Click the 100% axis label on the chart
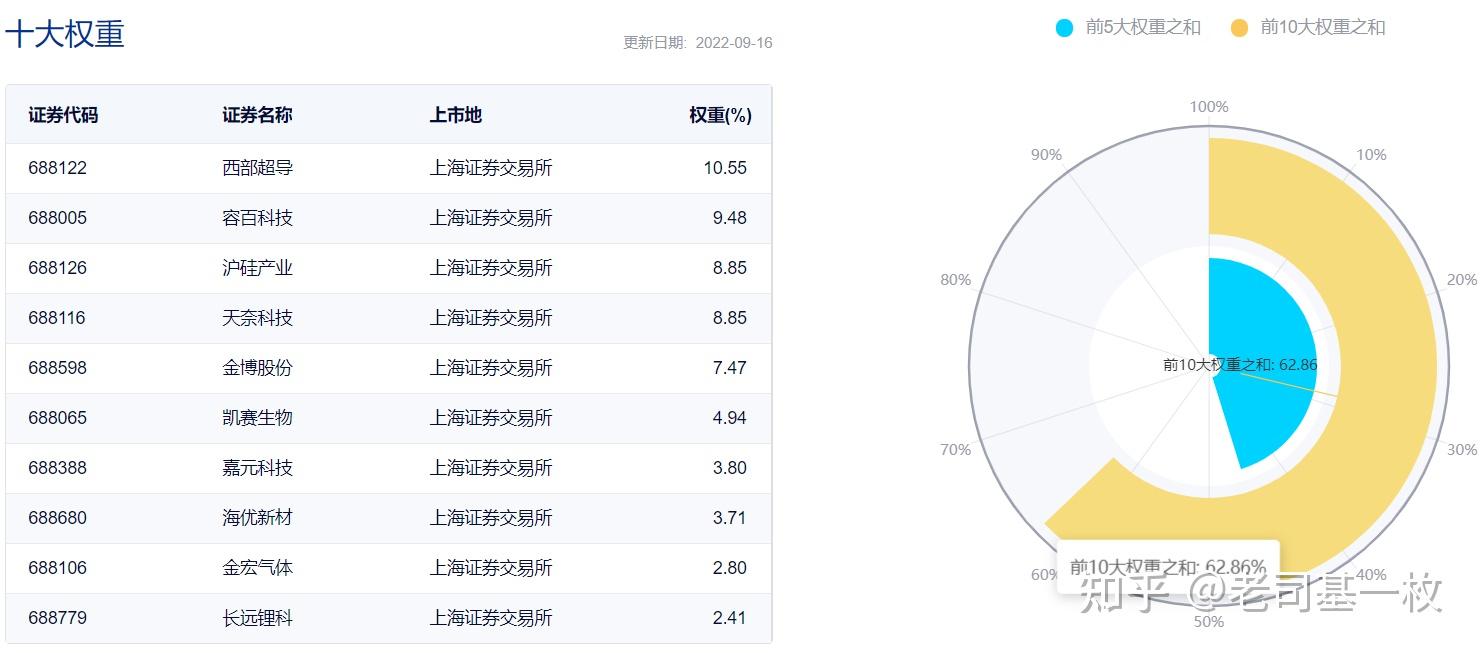Viewport: 1480px width, 653px height. 1209,107
